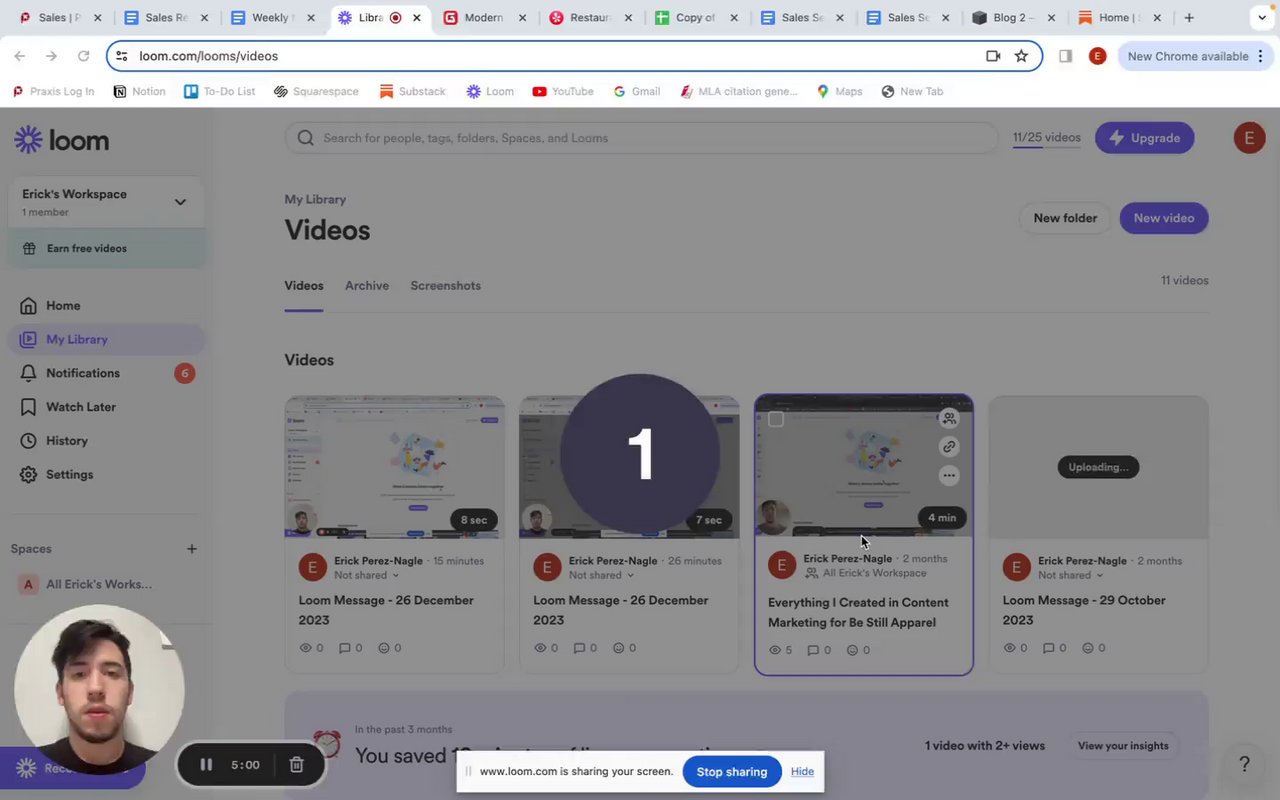Screen dimensions: 1280x800
Task: Delete recording with trash icon
Action: point(296,765)
